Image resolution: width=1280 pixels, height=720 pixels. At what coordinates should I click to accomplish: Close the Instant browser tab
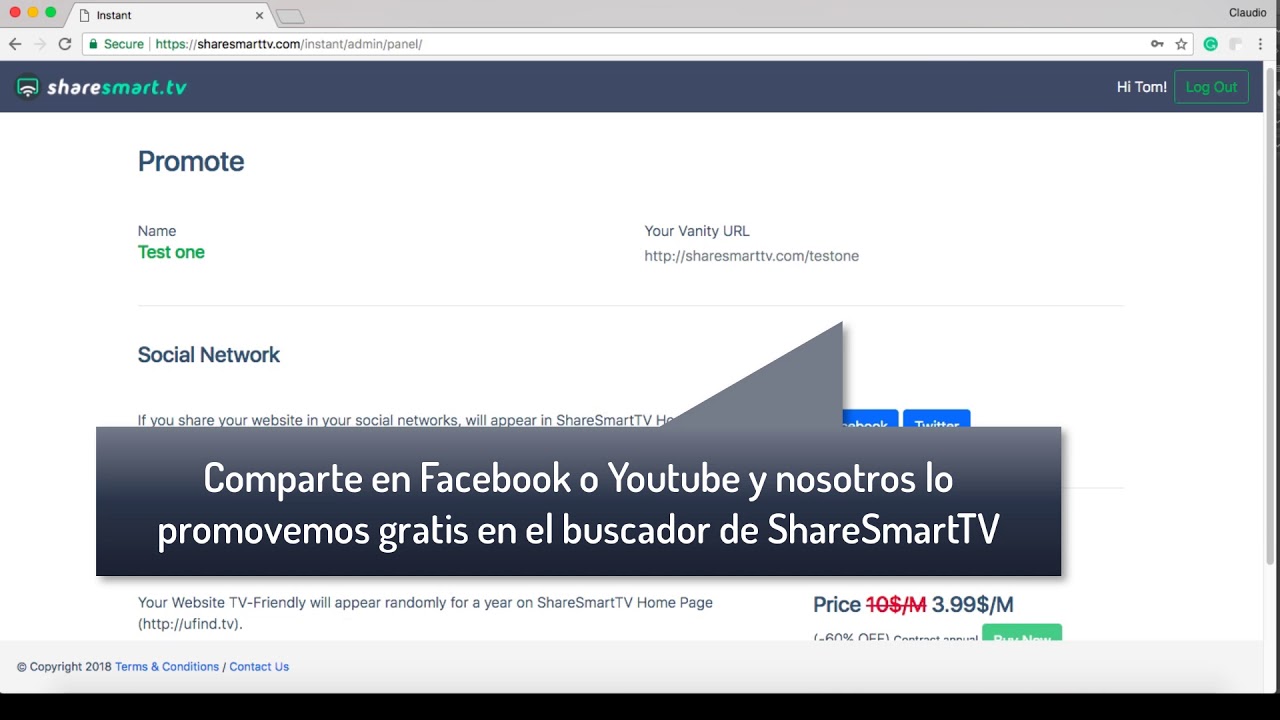click(x=260, y=16)
